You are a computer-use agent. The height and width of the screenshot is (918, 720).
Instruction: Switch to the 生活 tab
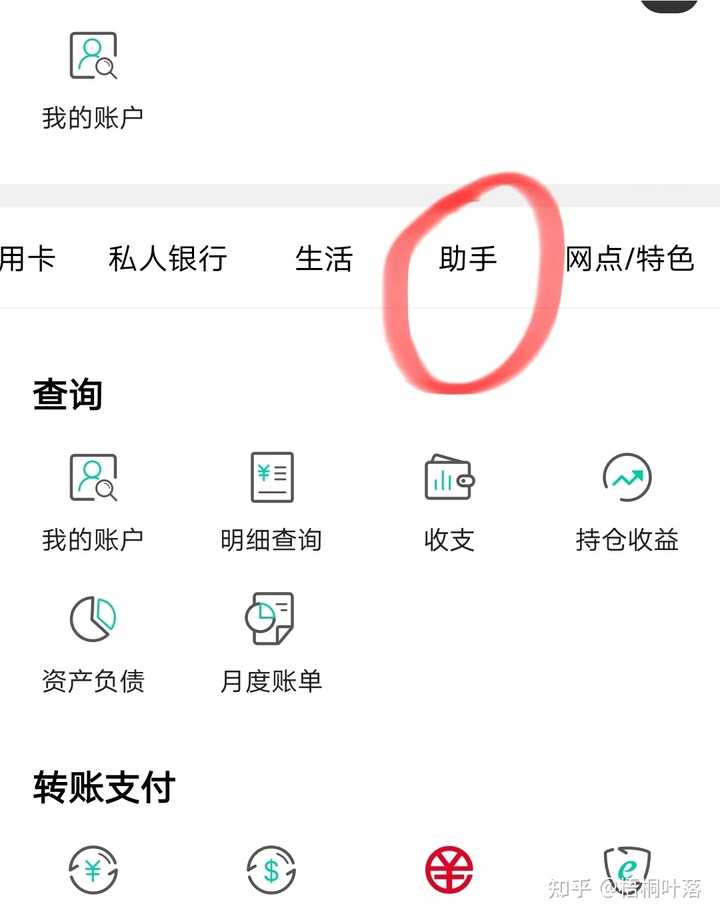[324, 258]
